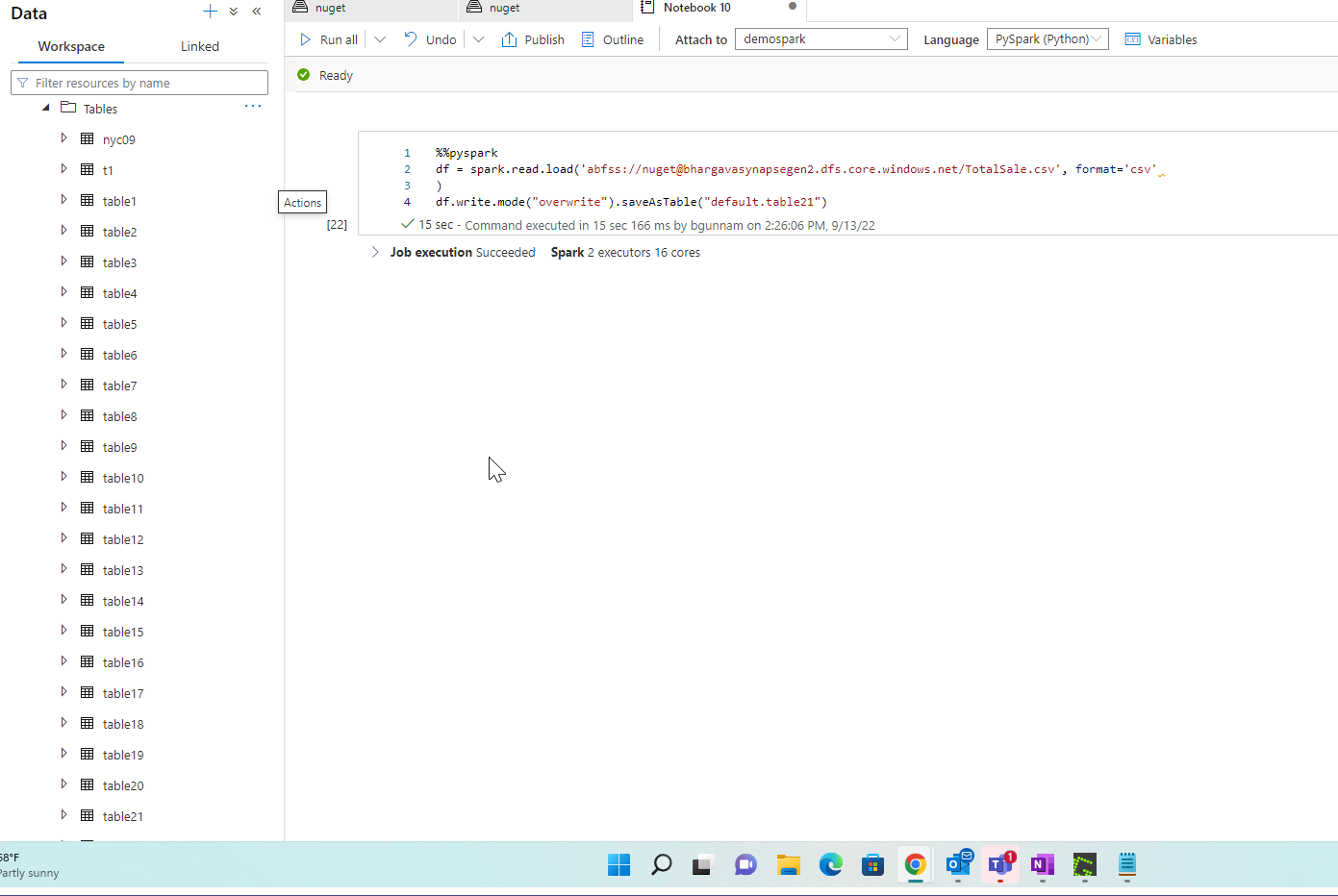Collapse the Tables folder node
Screen dimensions: 1338x896
tap(45, 108)
